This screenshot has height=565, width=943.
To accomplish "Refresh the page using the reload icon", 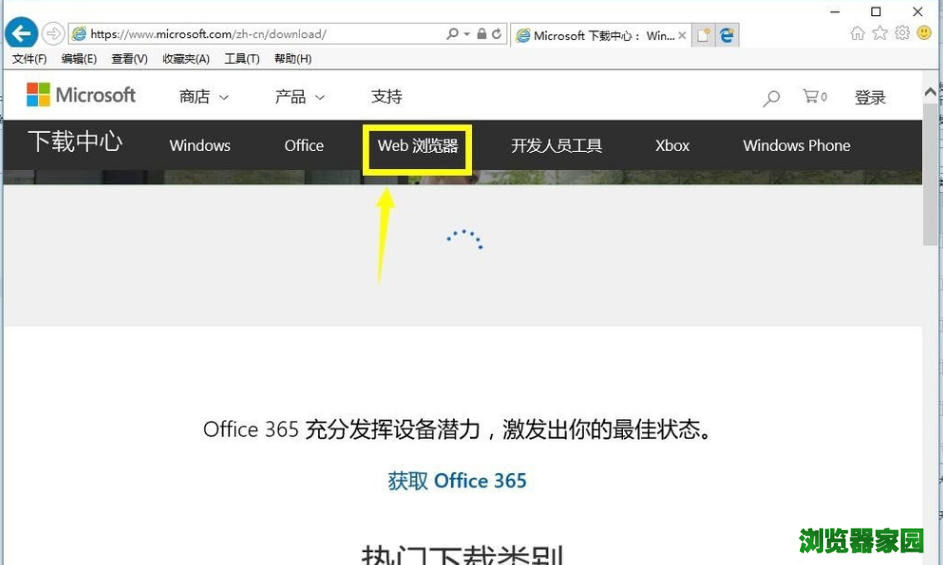I will 497,34.
